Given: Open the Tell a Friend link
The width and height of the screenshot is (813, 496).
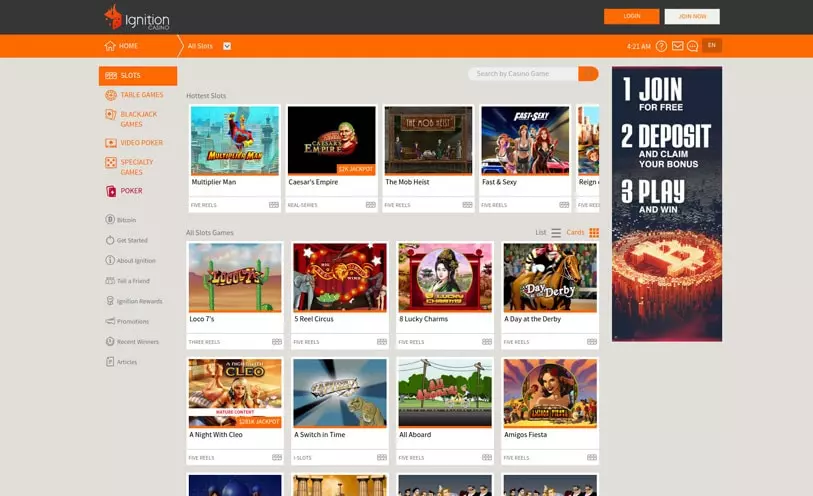Looking at the screenshot, I should click(x=133, y=281).
